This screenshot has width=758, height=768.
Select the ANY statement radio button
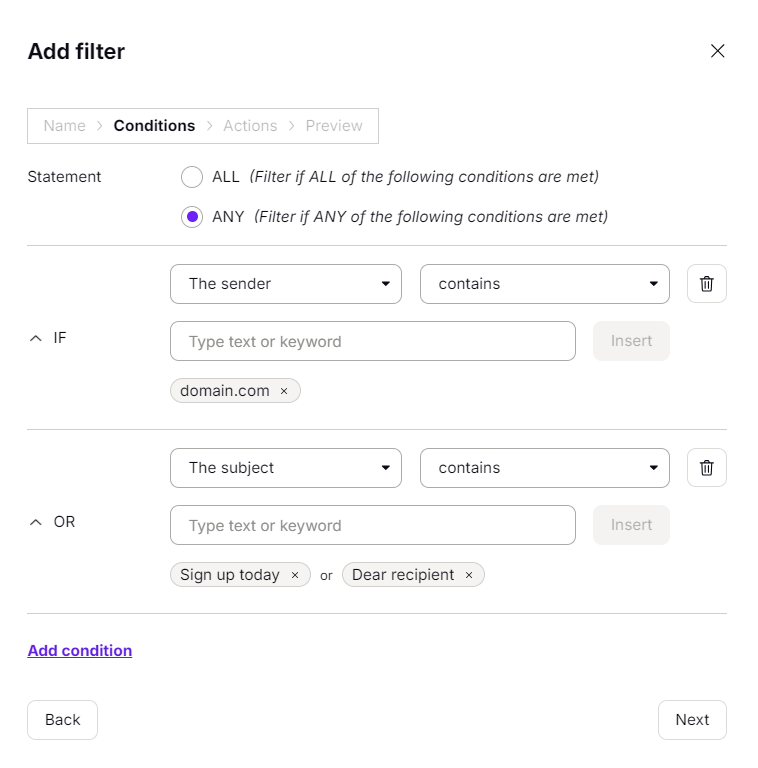click(x=192, y=217)
